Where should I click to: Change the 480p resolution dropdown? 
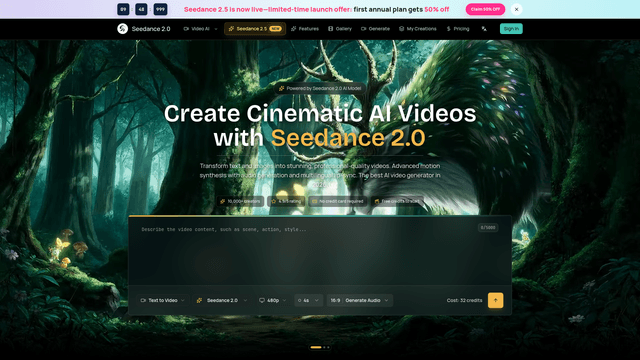coord(273,300)
